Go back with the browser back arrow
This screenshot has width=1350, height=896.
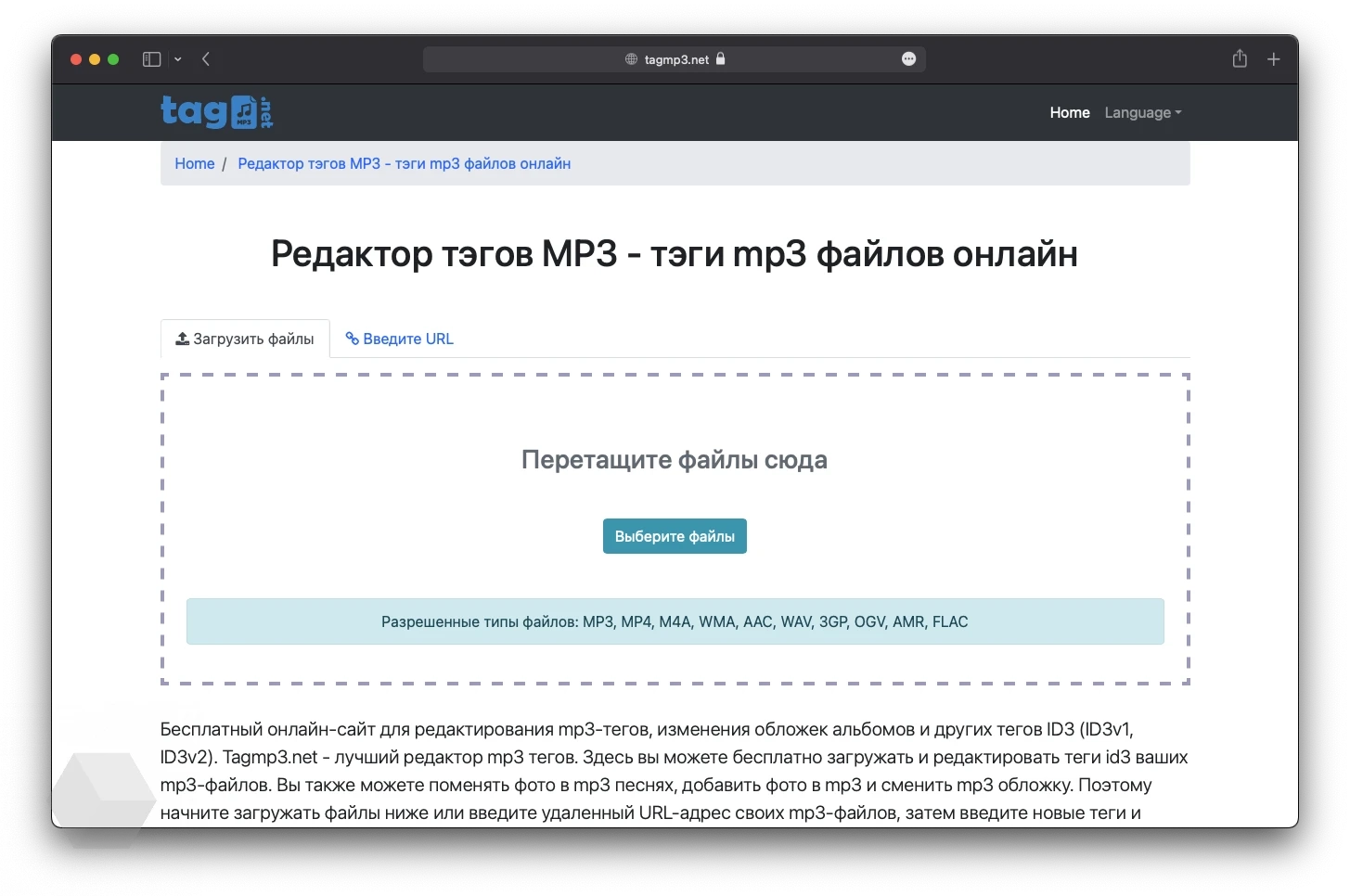pos(206,59)
